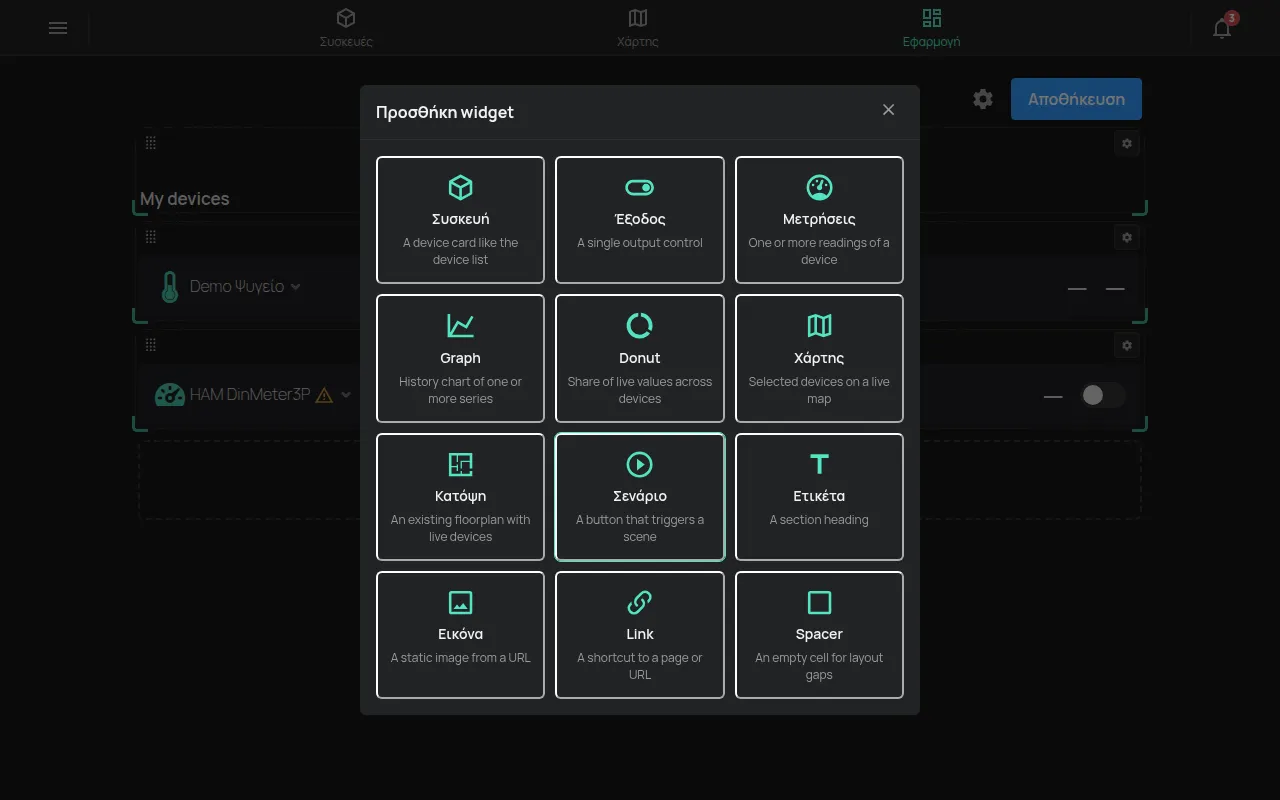Add the Μετρήσεις gauge widget
This screenshot has height=800, width=1280.
coord(819,219)
